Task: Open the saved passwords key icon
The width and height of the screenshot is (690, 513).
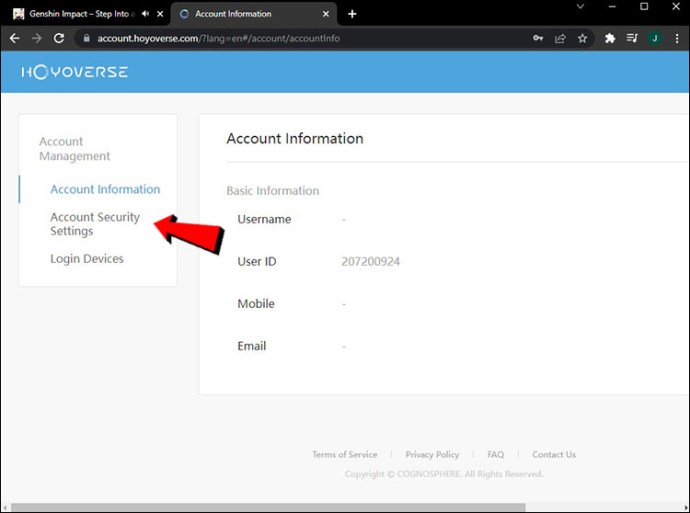Action: click(538, 38)
